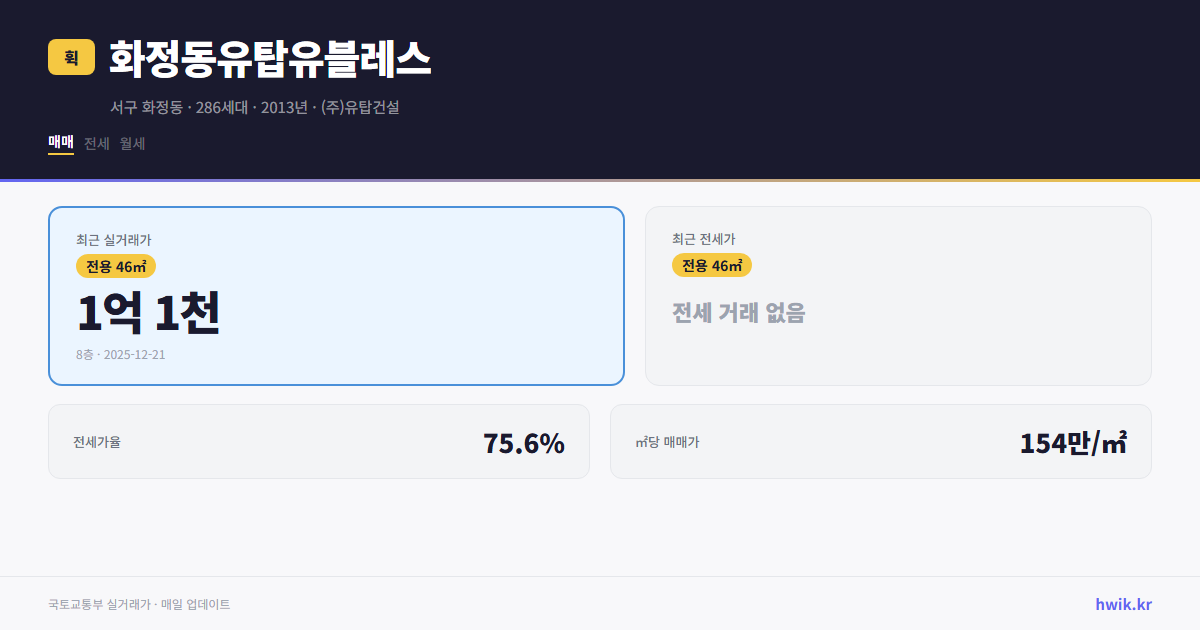Open the hwik.kr link in footer
Image resolution: width=1200 pixels, height=630 pixels.
(x=1122, y=604)
